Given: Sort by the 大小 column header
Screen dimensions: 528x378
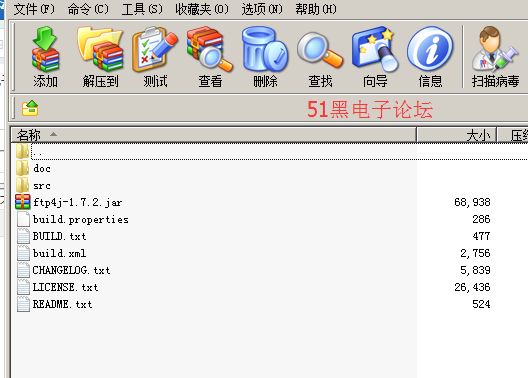Looking at the screenshot, I should pyautogui.click(x=457, y=135).
